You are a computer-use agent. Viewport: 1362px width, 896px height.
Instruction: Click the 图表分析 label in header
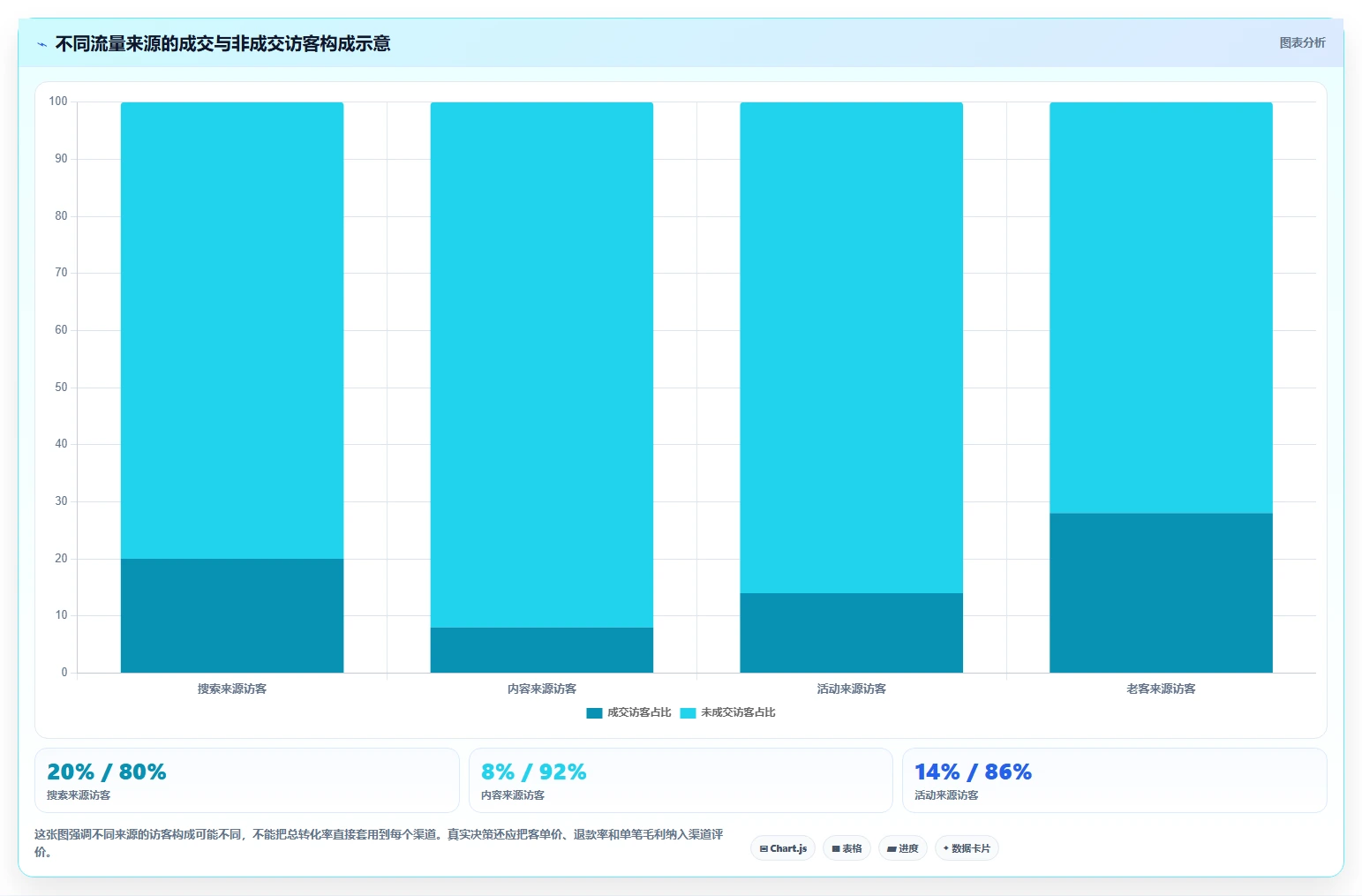coord(1302,42)
